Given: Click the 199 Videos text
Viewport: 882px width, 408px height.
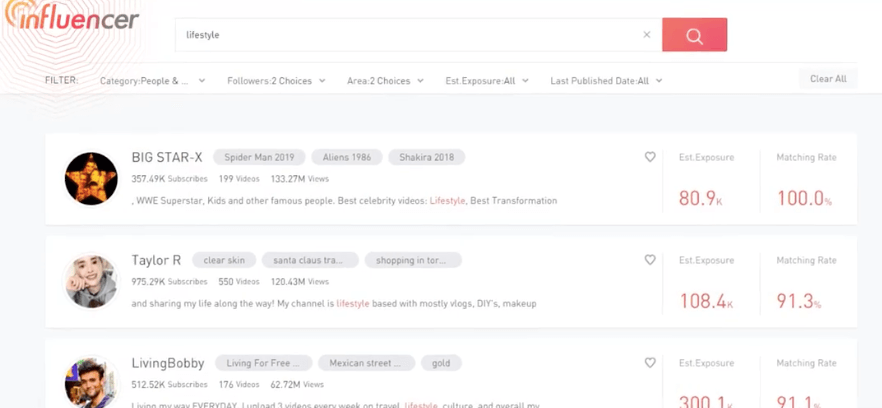Looking at the screenshot, I should [x=239, y=179].
